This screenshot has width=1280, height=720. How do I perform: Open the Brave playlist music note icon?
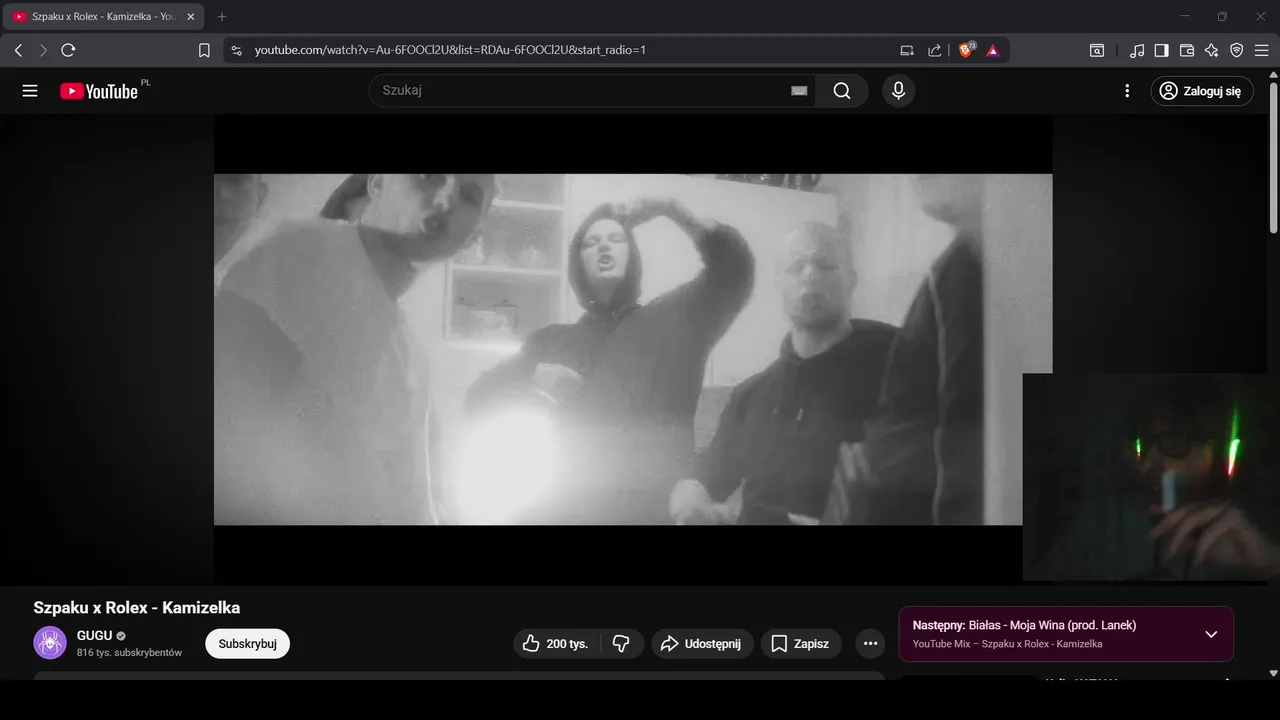click(x=1137, y=50)
